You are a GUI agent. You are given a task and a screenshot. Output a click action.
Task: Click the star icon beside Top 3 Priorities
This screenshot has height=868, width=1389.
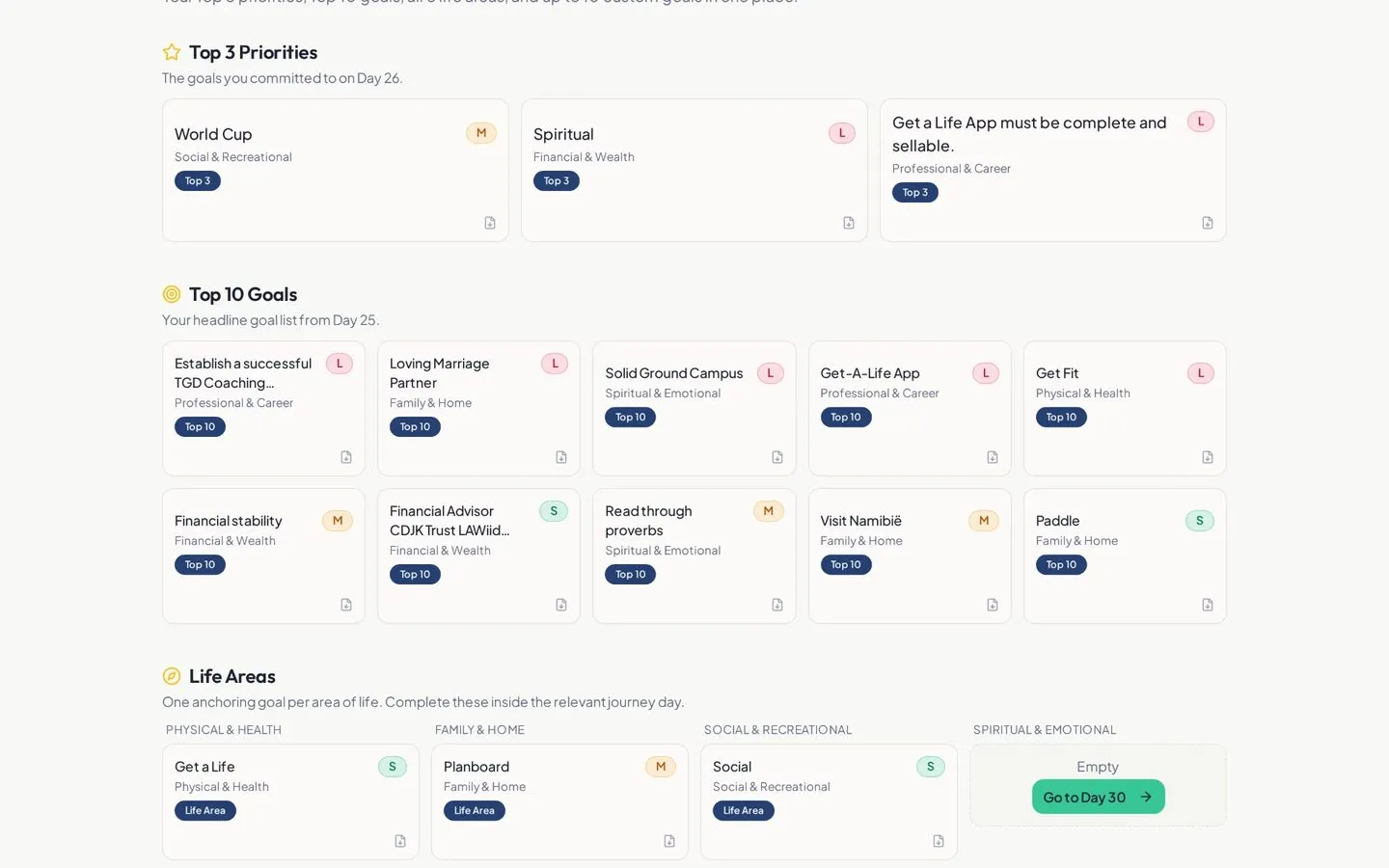pyautogui.click(x=172, y=52)
